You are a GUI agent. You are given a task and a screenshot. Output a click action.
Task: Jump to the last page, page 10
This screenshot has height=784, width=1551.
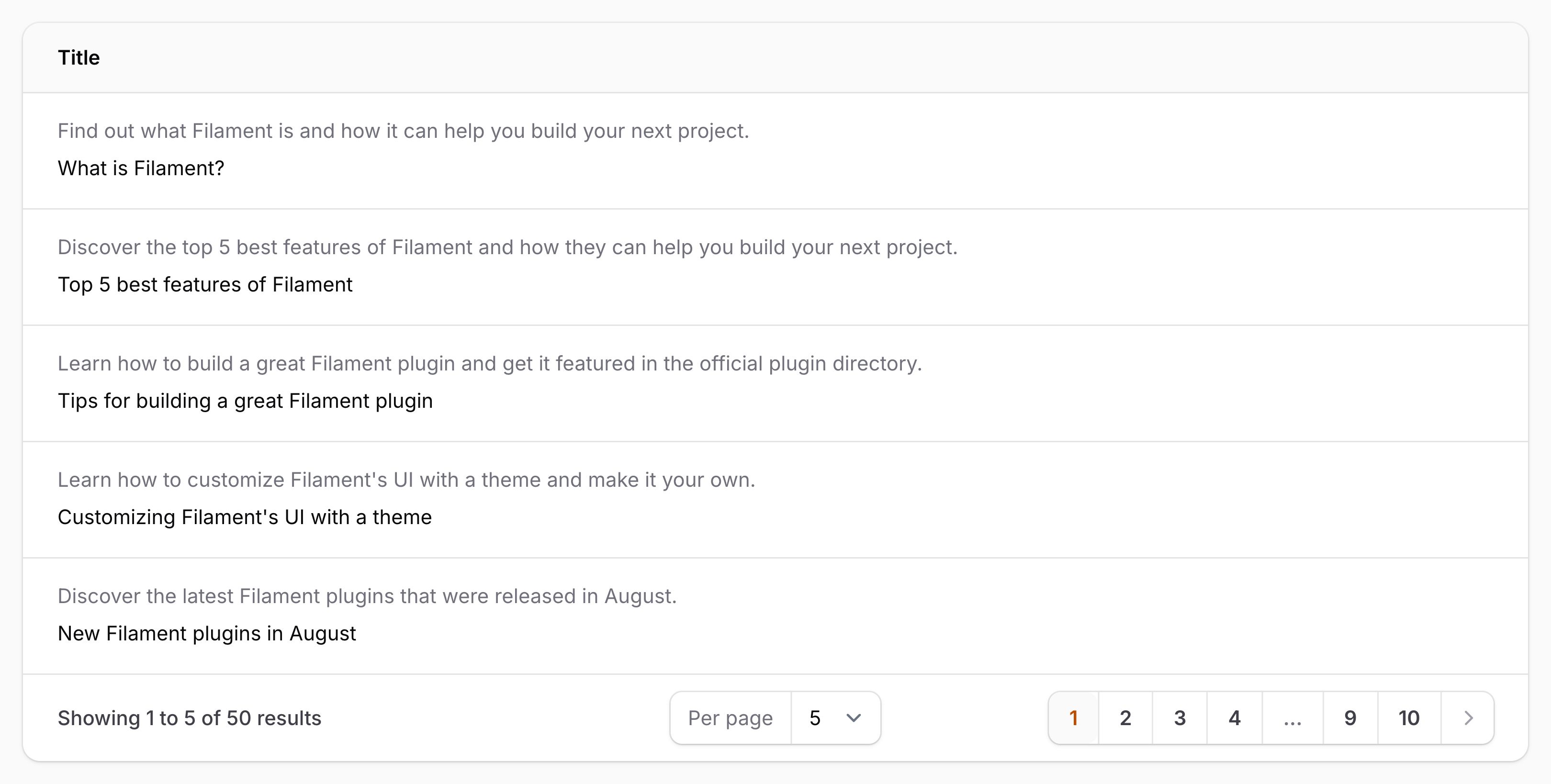(x=1409, y=718)
